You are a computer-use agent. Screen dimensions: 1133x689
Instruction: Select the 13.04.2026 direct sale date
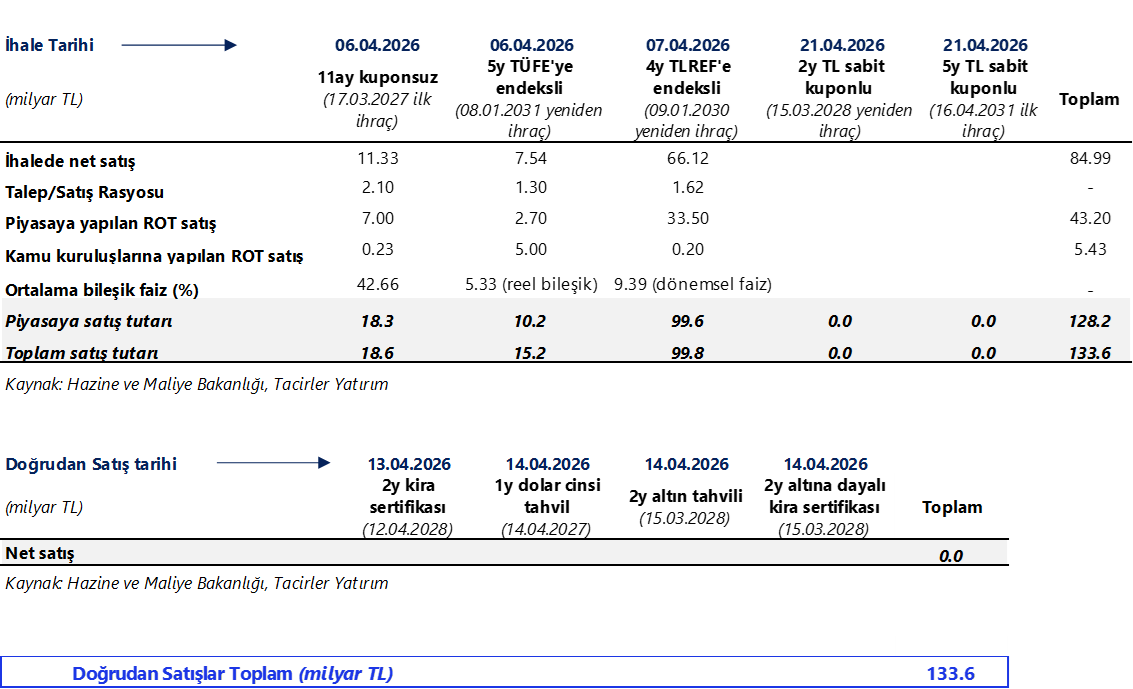(x=409, y=464)
